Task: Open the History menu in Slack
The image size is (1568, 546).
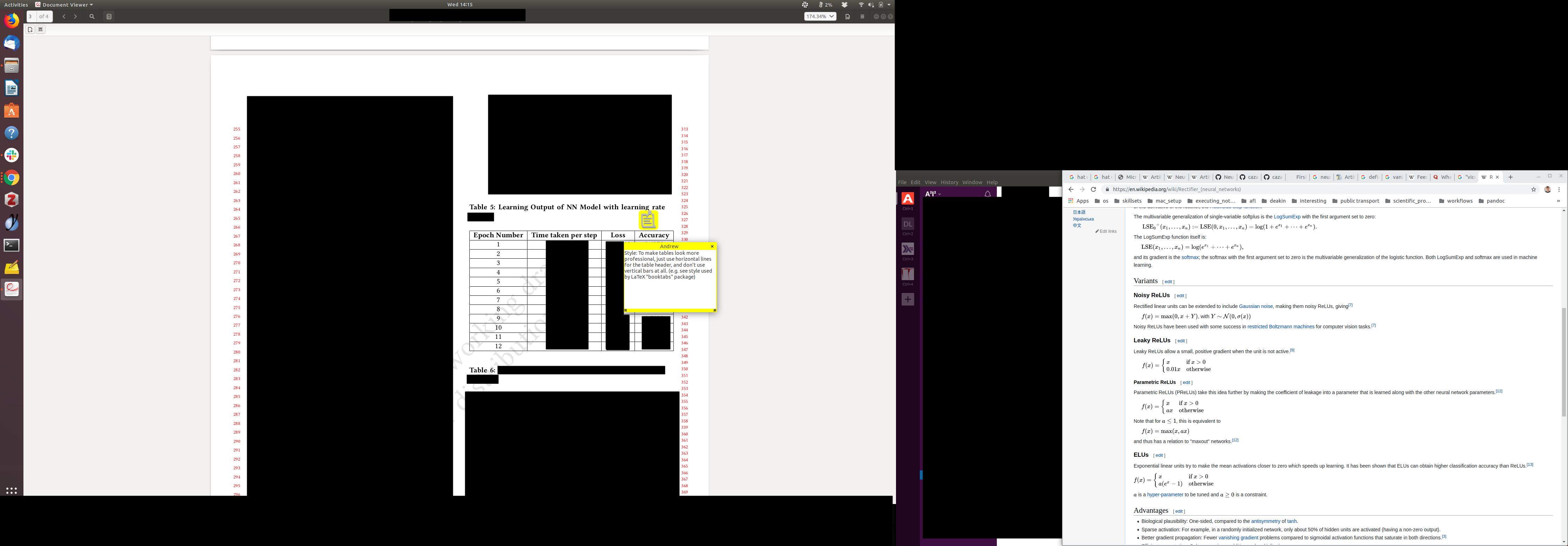Action: (x=949, y=183)
